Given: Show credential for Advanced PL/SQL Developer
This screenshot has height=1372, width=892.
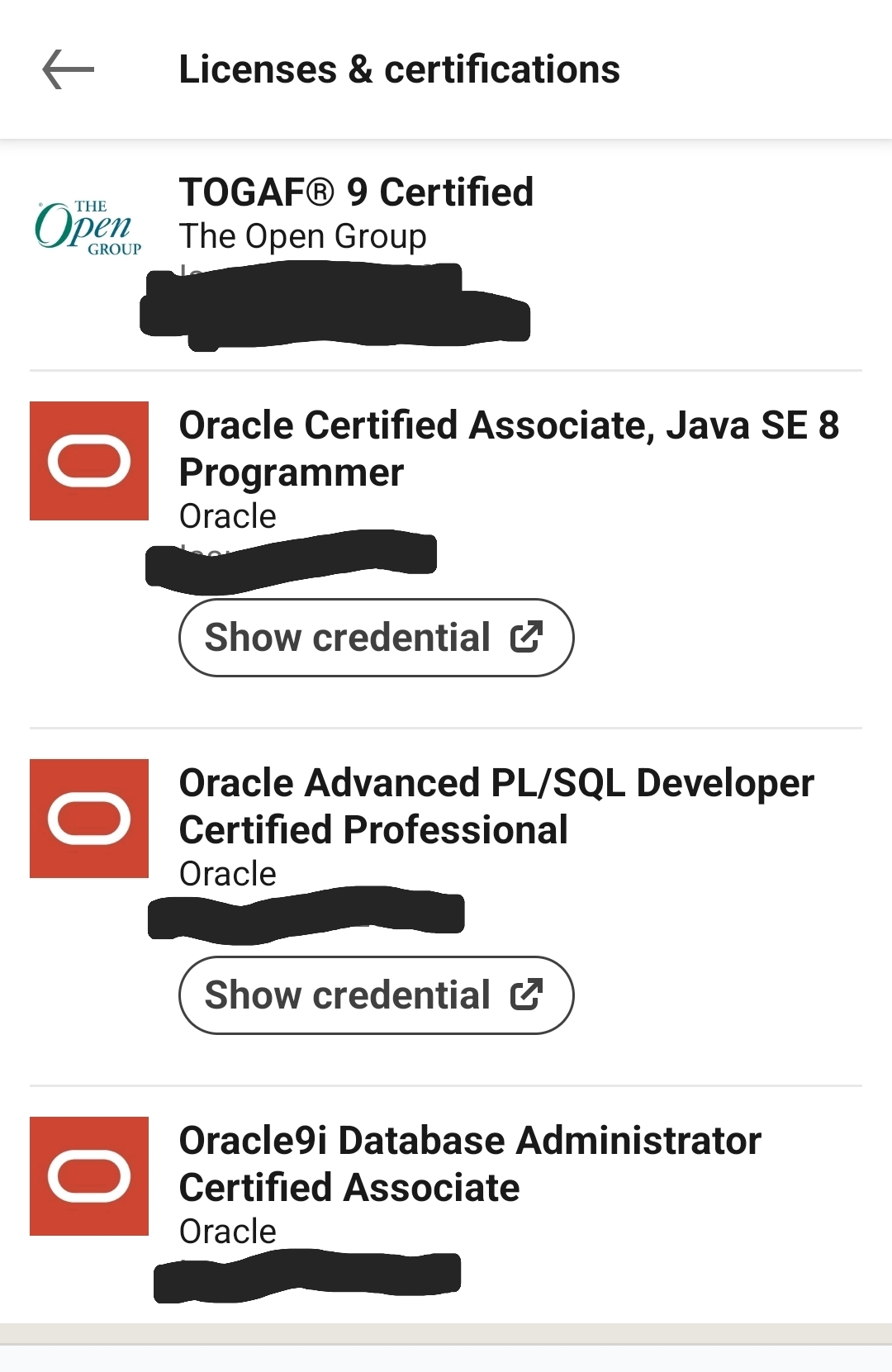Looking at the screenshot, I should pyautogui.click(x=376, y=995).
